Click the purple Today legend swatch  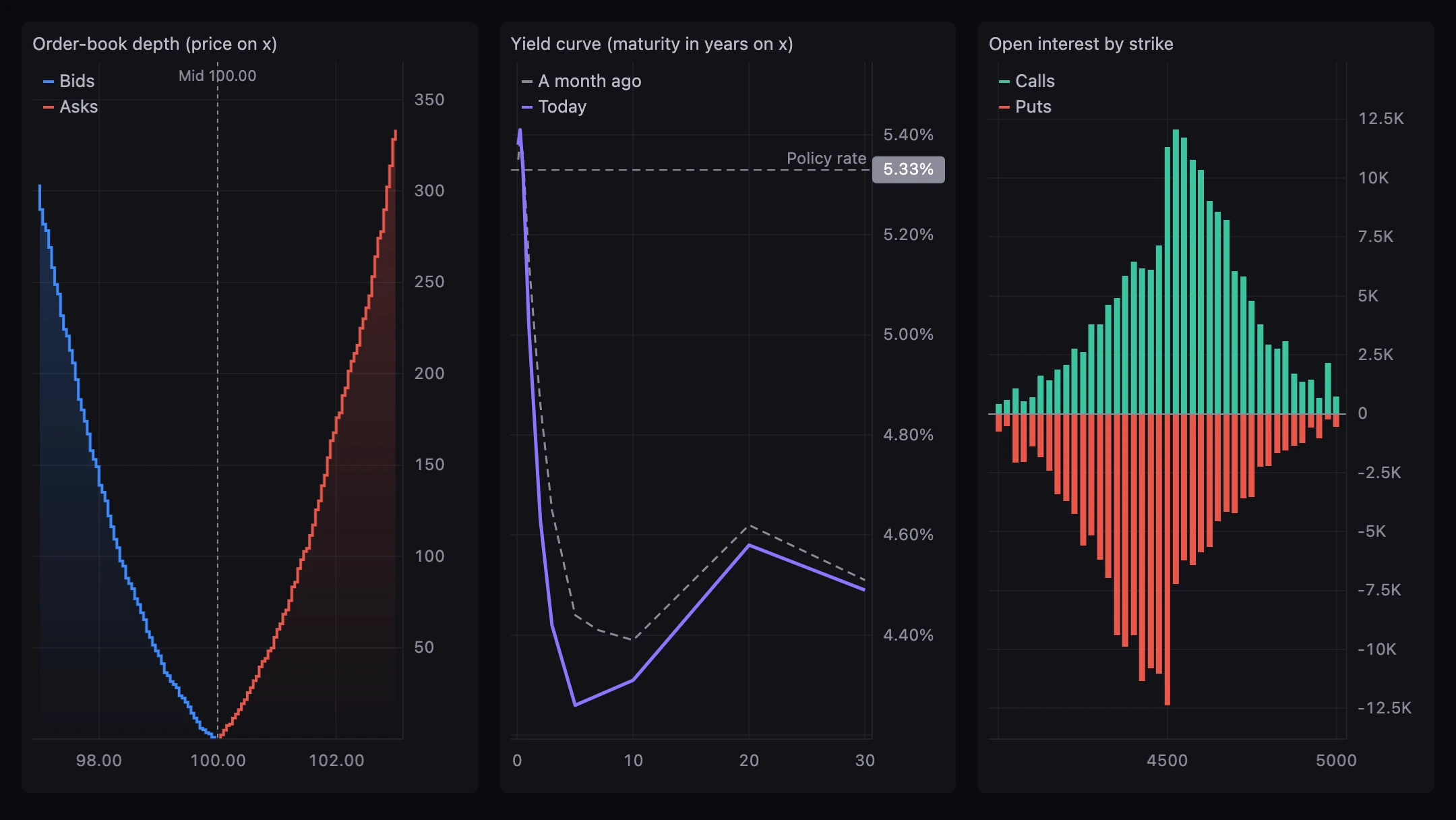[527, 107]
